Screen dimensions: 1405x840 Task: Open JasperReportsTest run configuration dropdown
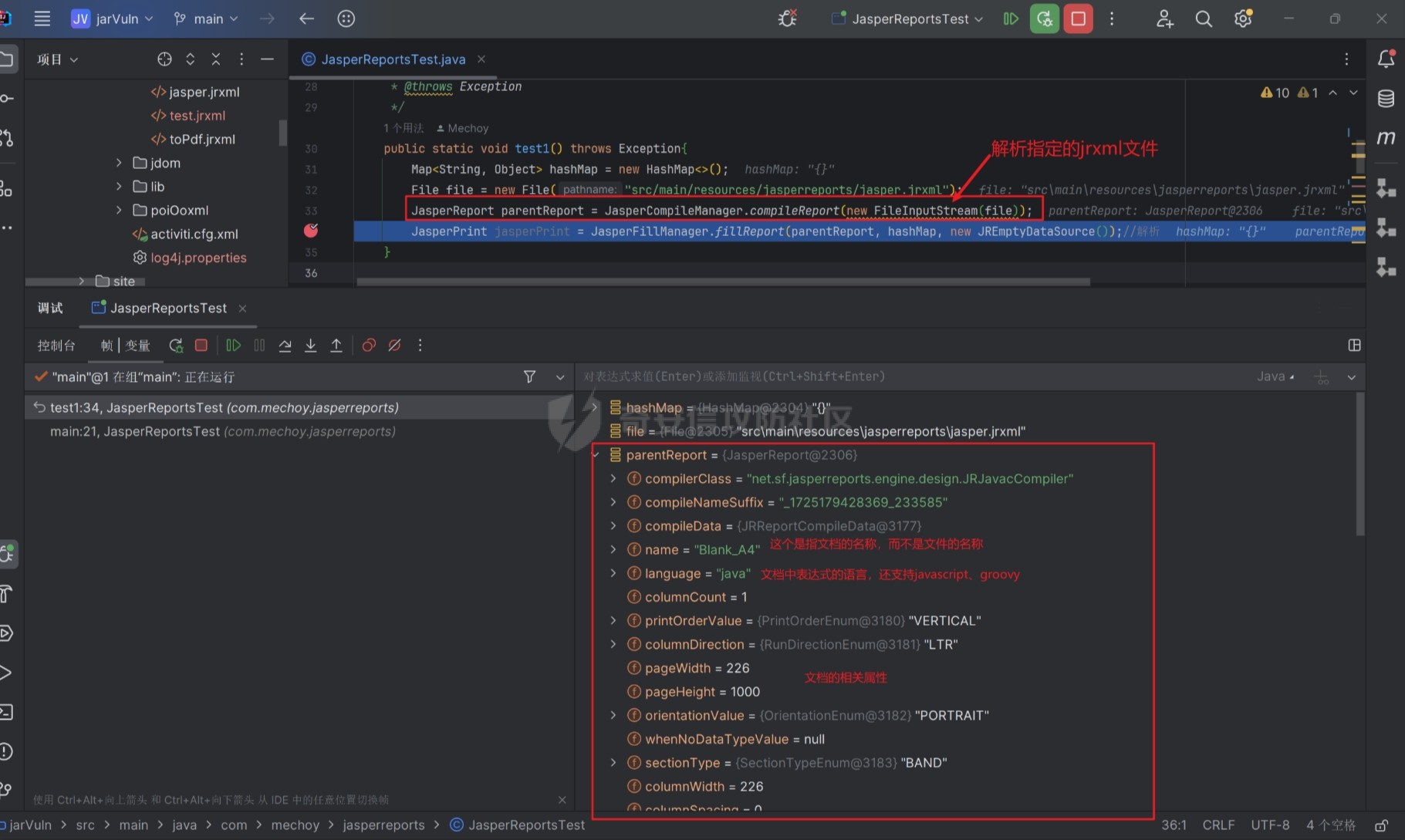pyautogui.click(x=907, y=19)
